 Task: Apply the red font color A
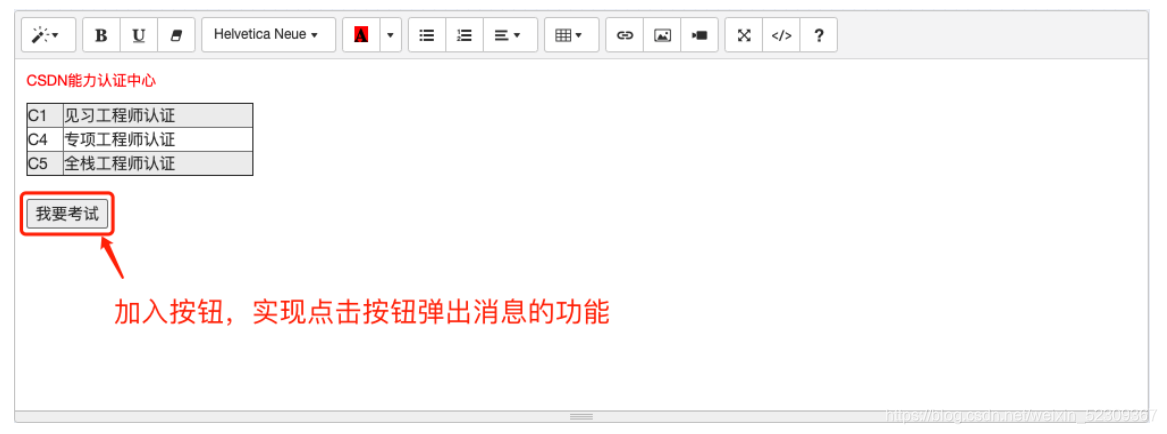click(361, 35)
